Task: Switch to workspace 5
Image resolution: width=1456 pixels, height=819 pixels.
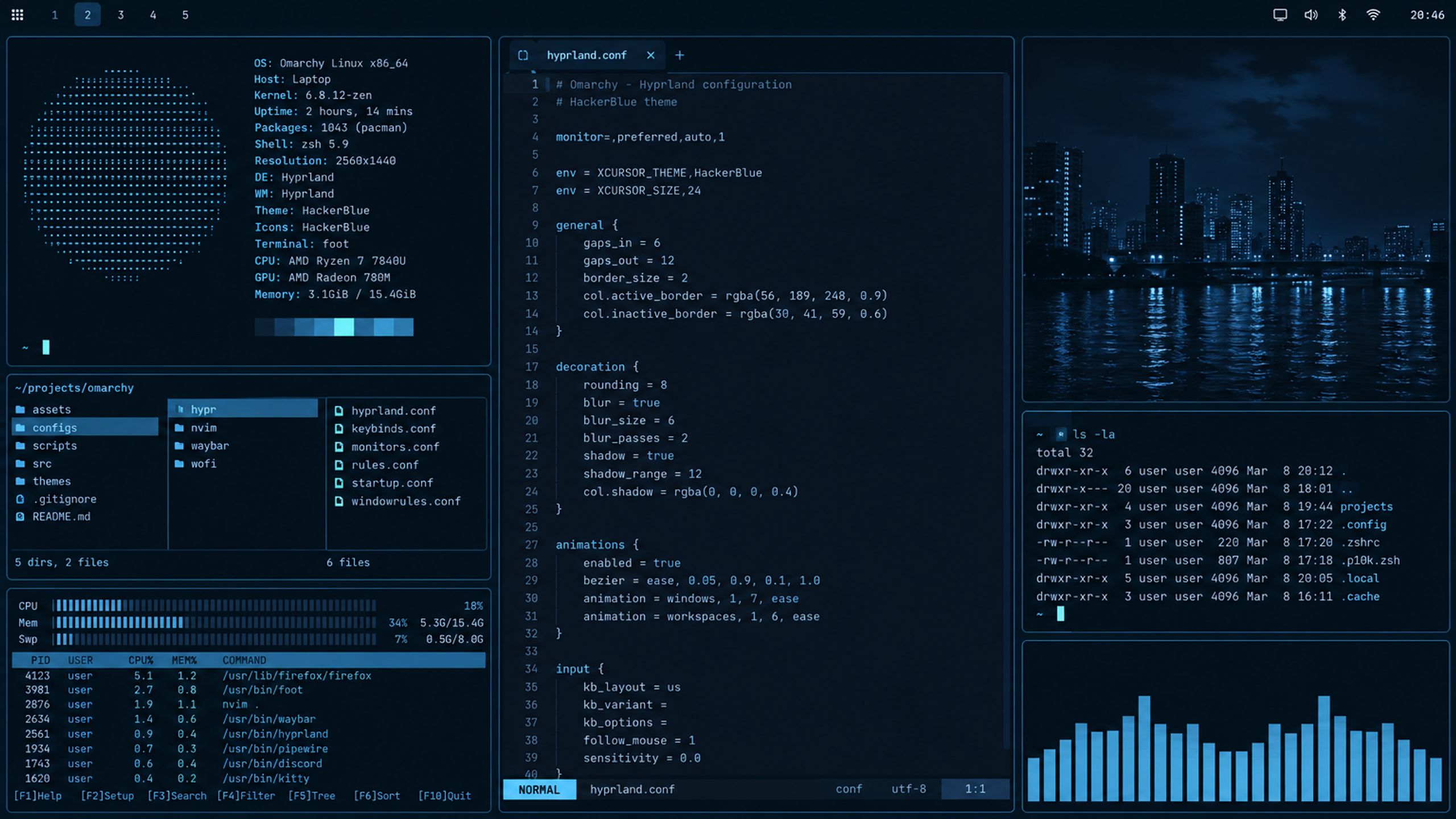Action: (185, 15)
